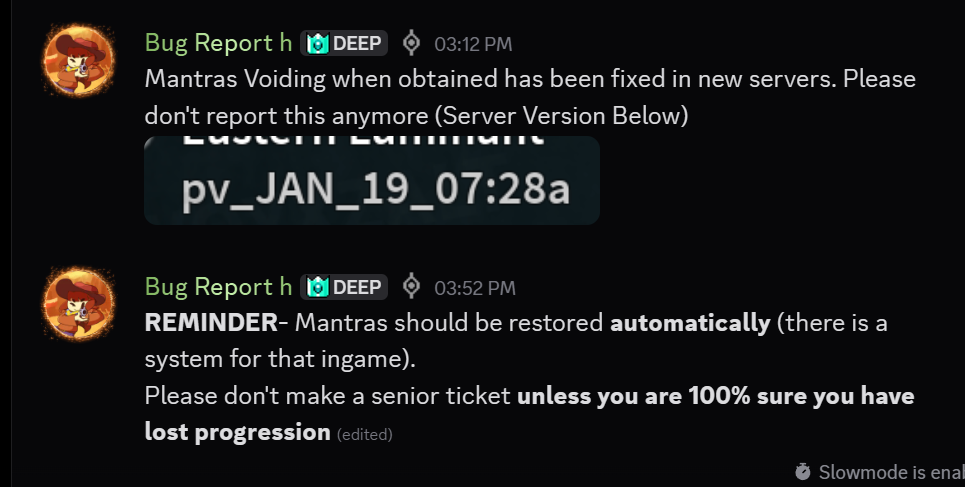Click the role icon beside the 03:12 PM timestamp

coord(411,43)
